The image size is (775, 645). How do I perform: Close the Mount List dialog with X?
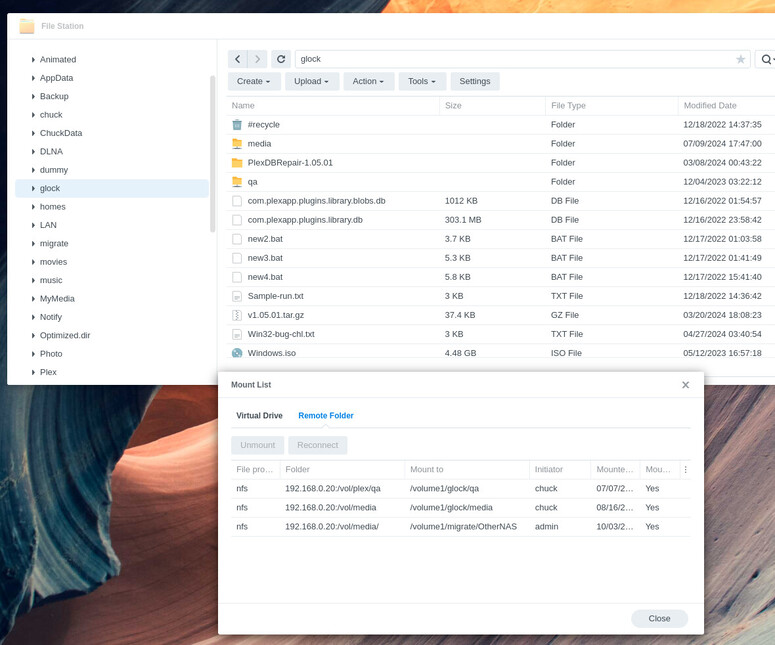coord(685,385)
